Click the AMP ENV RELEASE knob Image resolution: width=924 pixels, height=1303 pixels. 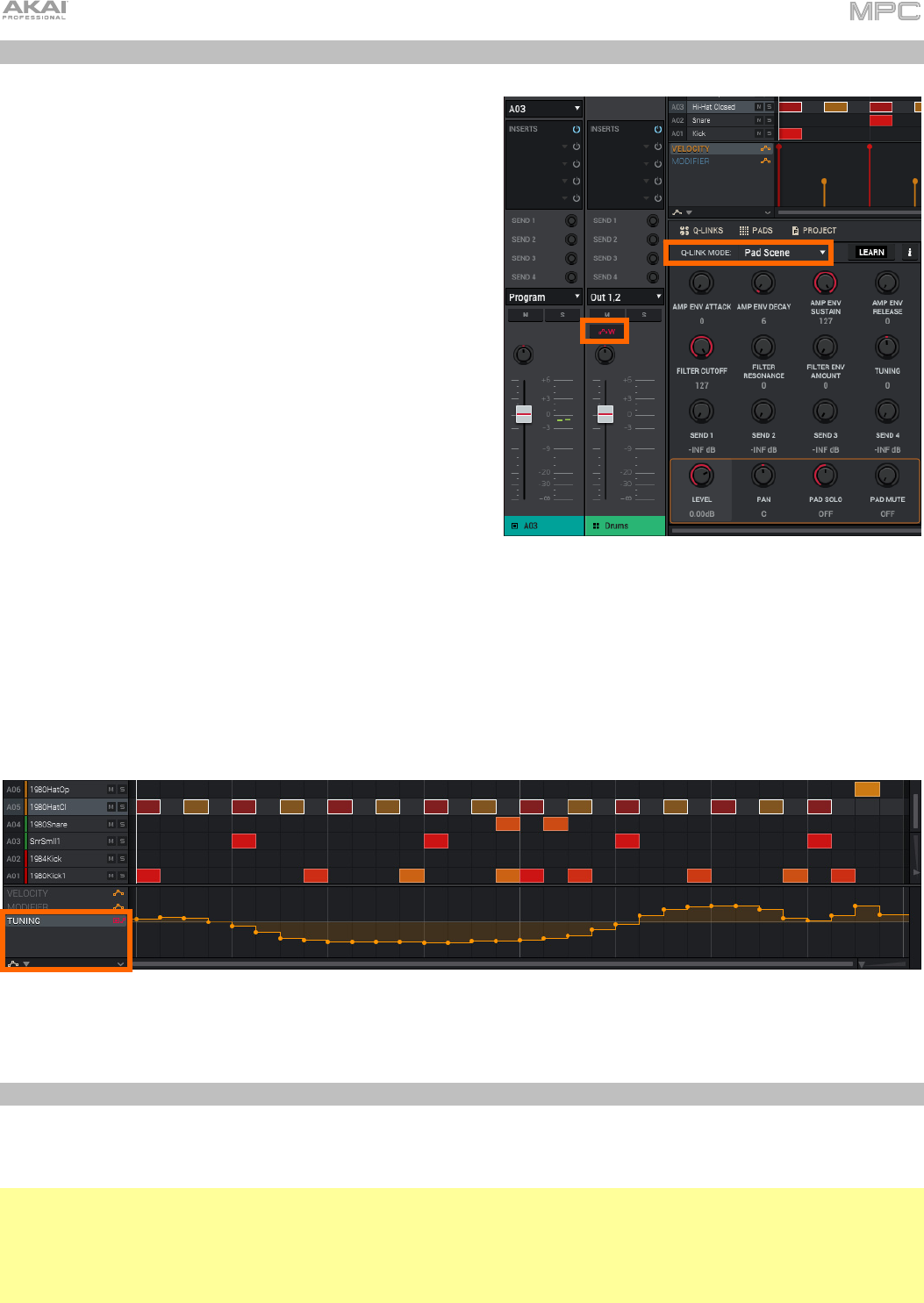(887, 283)
